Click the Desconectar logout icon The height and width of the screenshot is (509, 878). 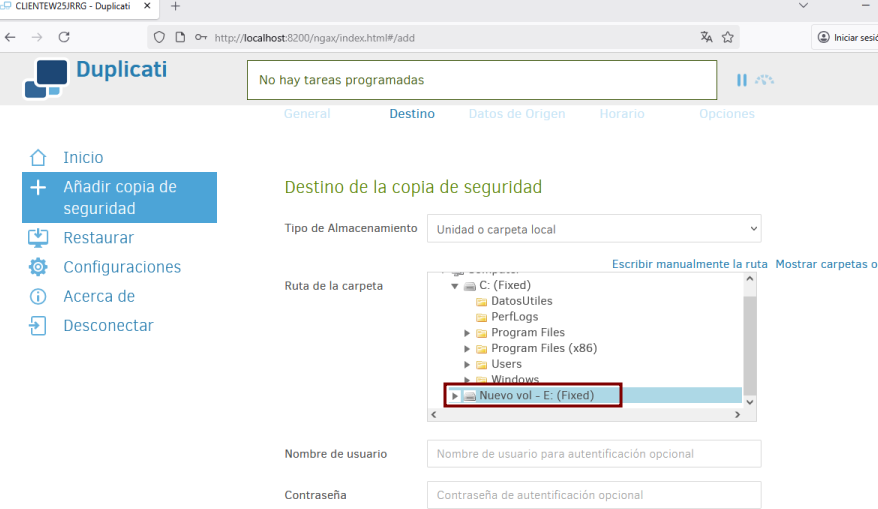click(38, 325)
